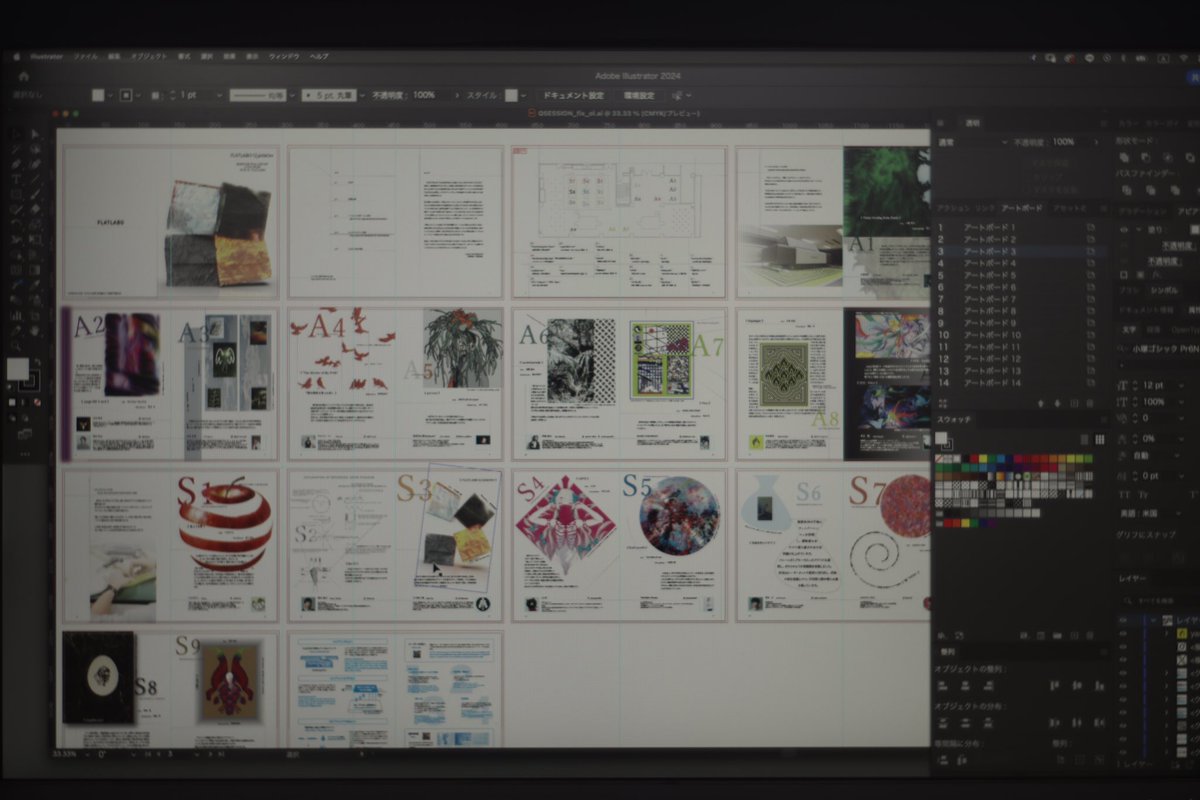Open the Apple menu

[17, 57]
